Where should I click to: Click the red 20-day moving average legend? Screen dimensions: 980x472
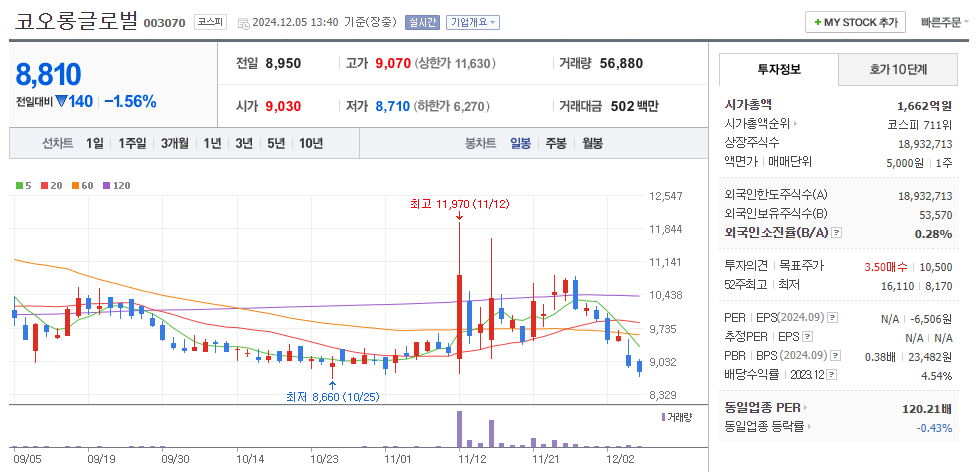click(x=51, y=186)
